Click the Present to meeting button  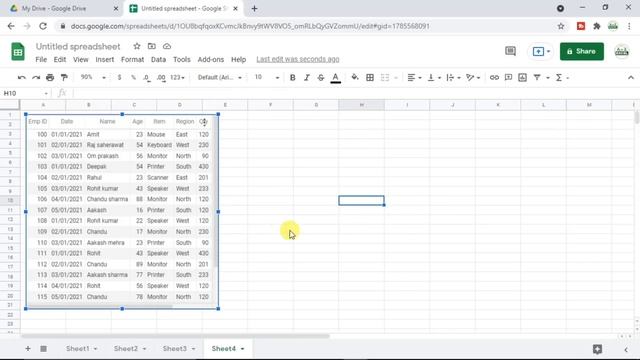point(542,51)
